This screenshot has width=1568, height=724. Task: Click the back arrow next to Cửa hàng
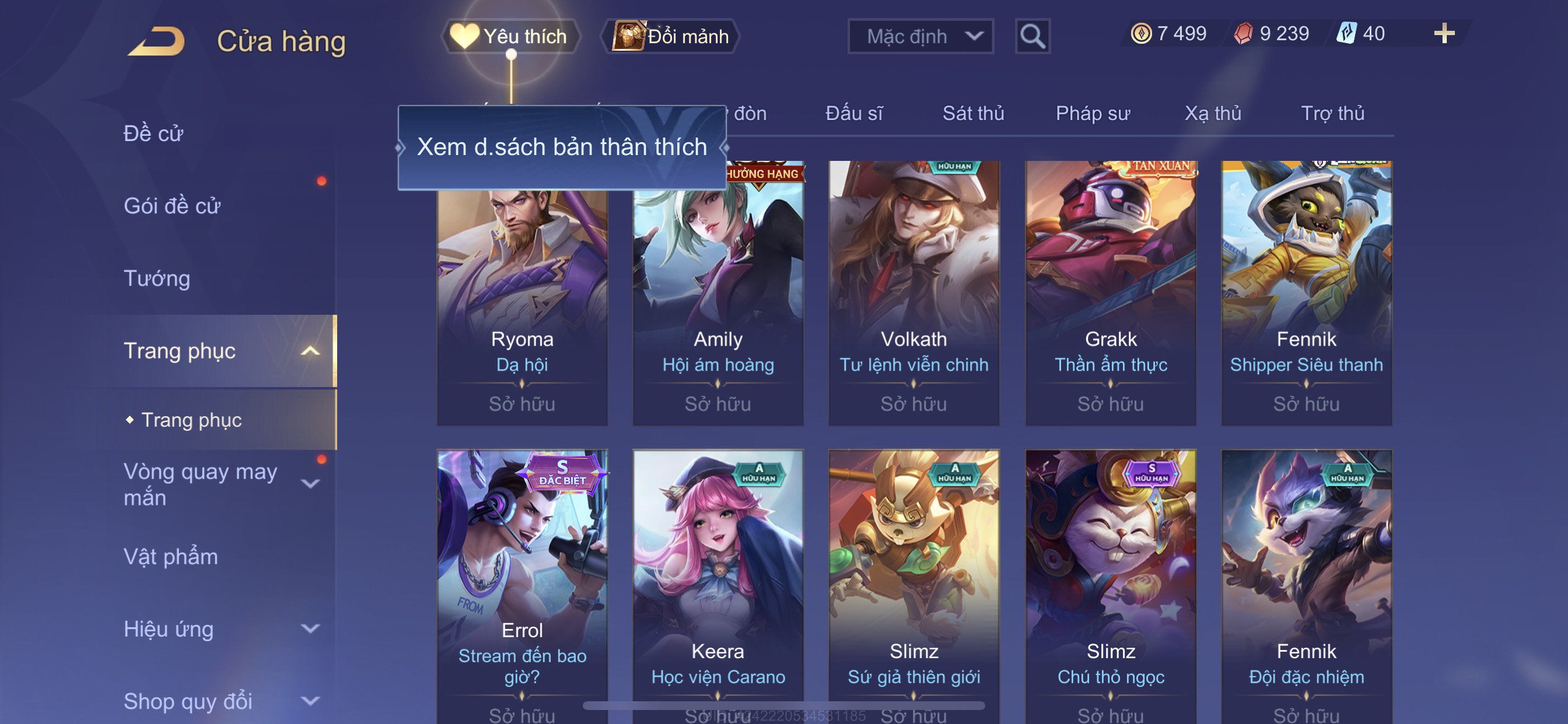[x=156, y=41]
